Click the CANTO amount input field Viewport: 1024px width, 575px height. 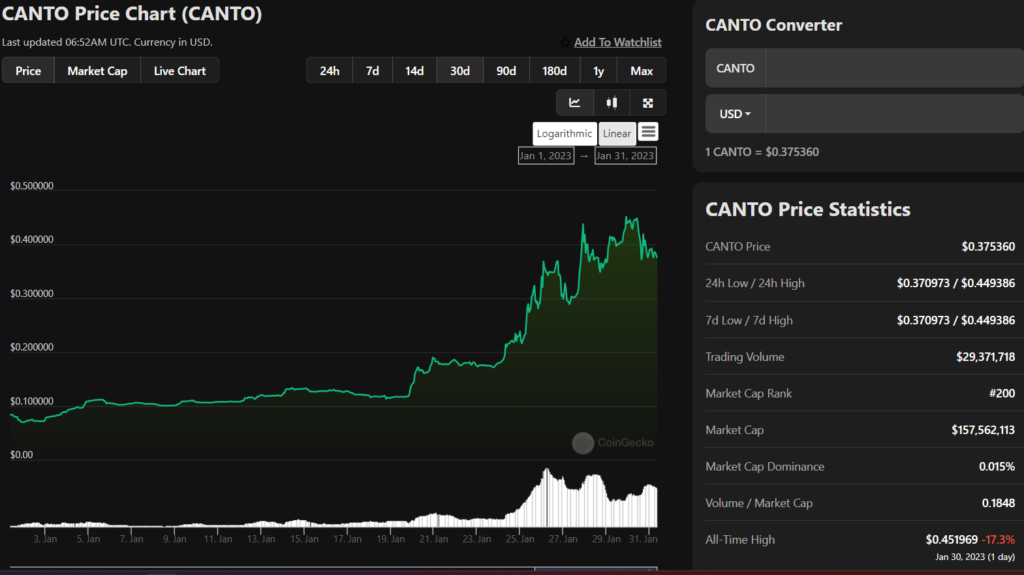(x=894, y=68)
